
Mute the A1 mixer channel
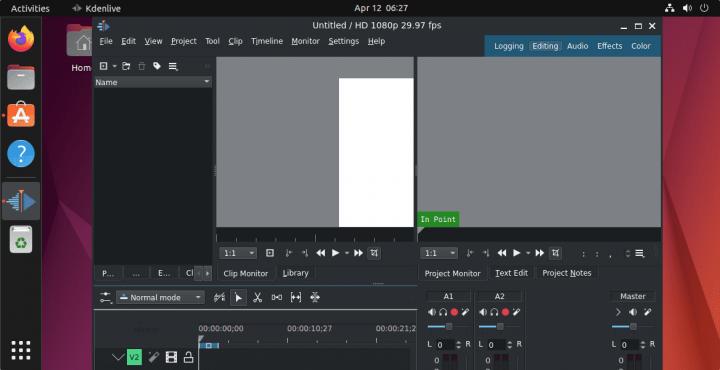pyautogui.click(x=432, y=312)
